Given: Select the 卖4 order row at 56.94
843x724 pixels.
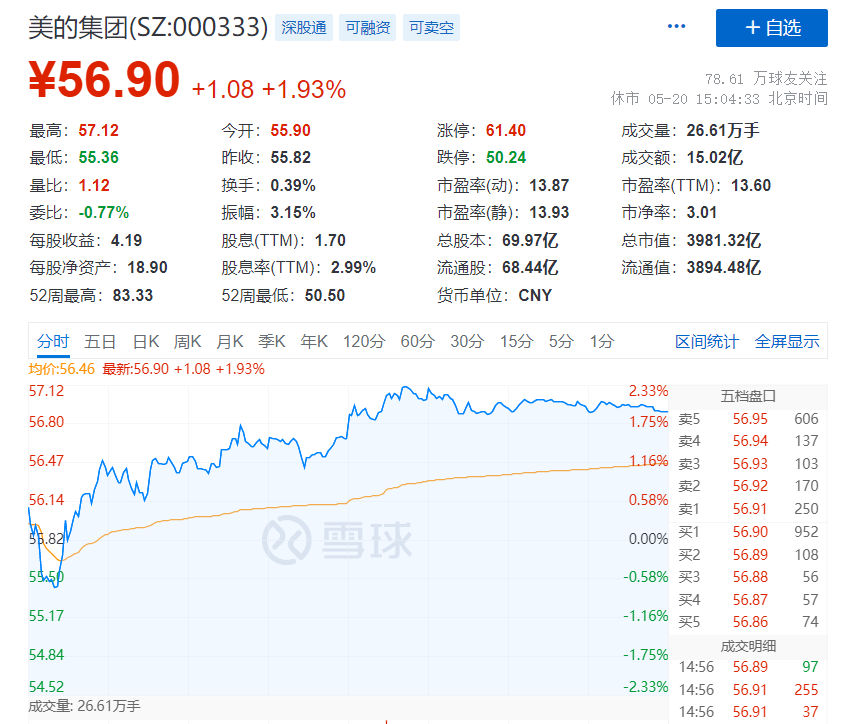Looking at the screenshot, I should click(x=748, y=441).
